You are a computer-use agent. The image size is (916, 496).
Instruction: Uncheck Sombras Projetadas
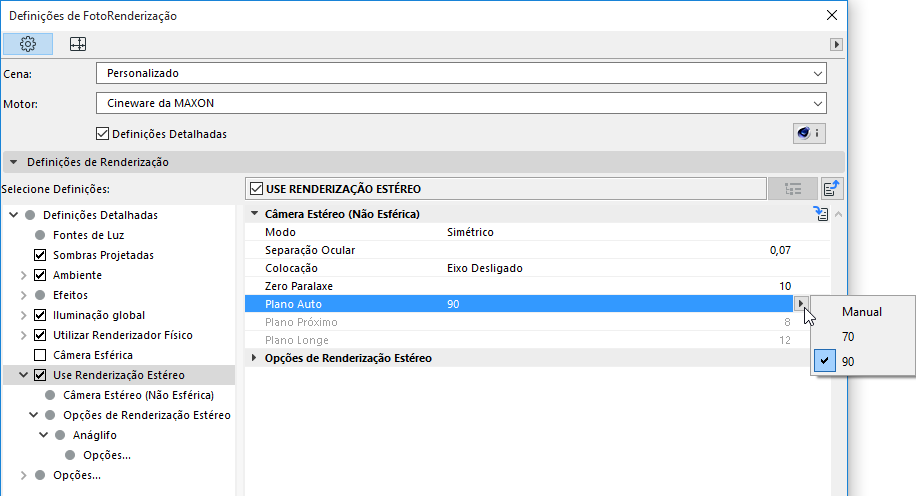click(x=40, y=255)
